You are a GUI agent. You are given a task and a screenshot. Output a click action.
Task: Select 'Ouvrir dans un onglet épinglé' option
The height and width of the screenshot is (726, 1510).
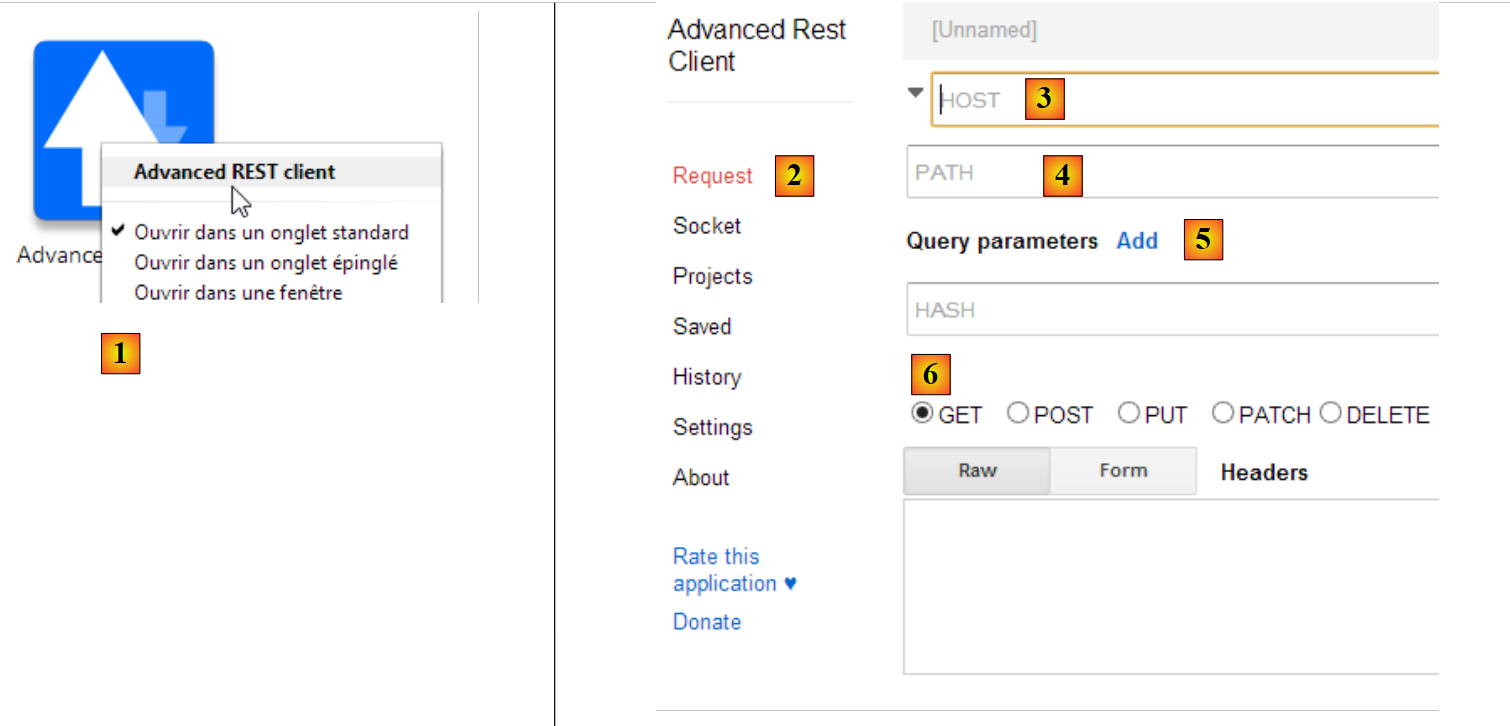point(266,263)
